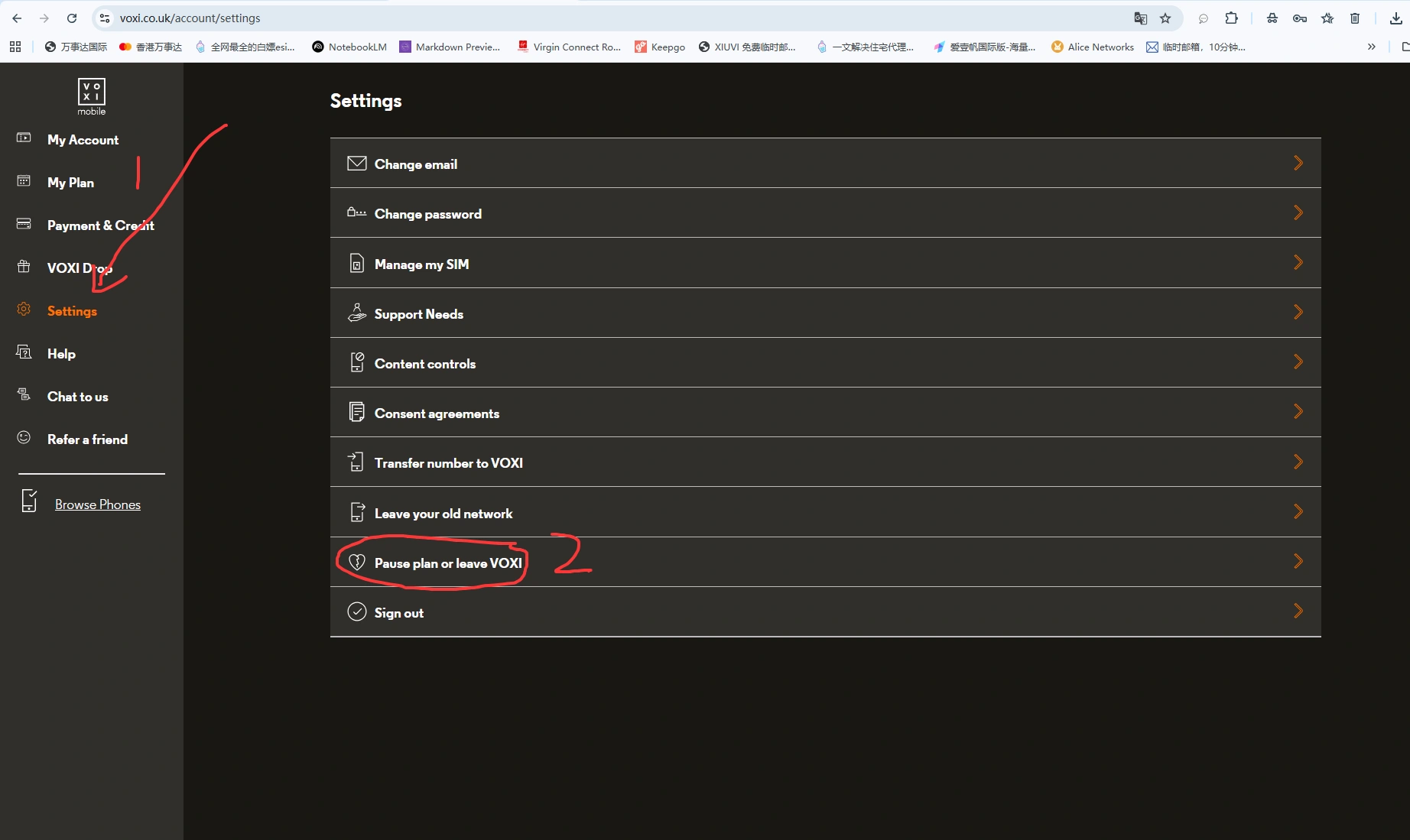Click the gear icon next to Settings

point(24,310)
